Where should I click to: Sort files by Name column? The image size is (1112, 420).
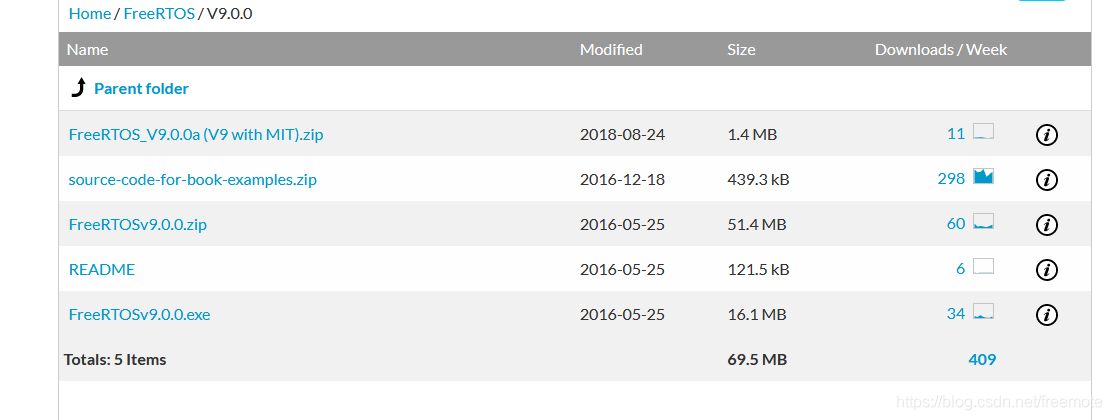pos(88,49)
